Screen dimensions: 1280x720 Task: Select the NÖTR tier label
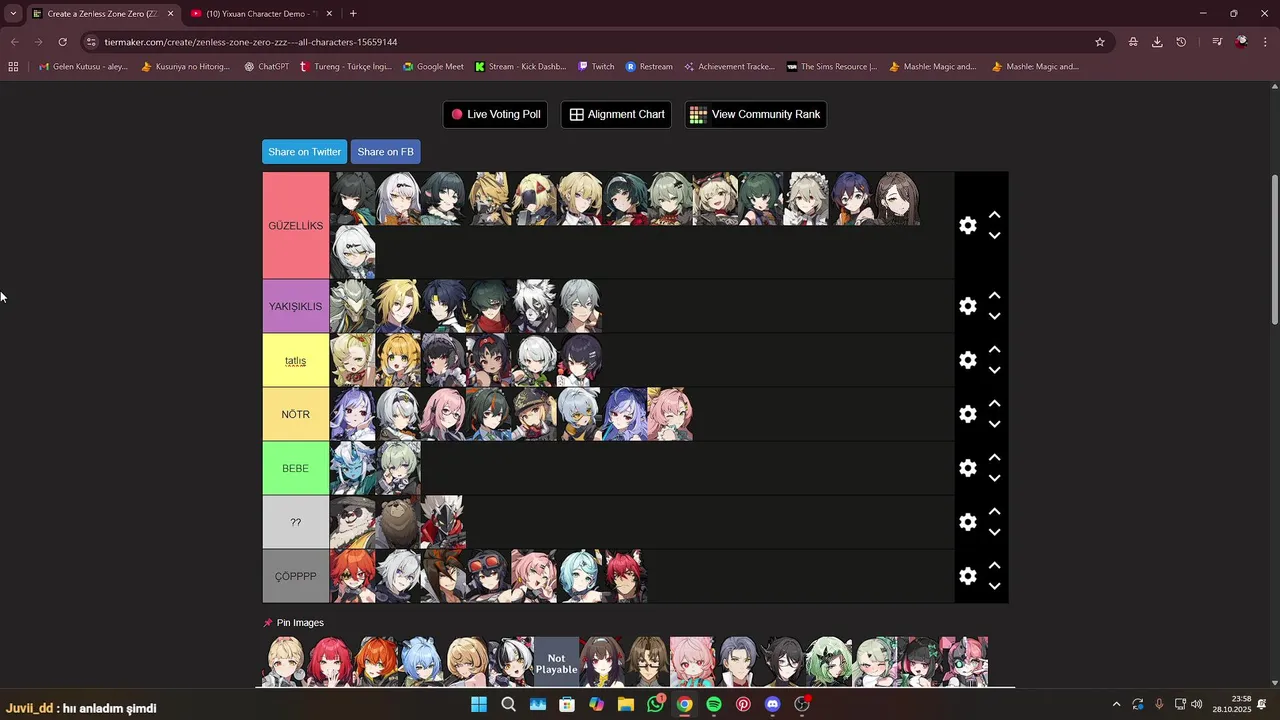[295, 414]
